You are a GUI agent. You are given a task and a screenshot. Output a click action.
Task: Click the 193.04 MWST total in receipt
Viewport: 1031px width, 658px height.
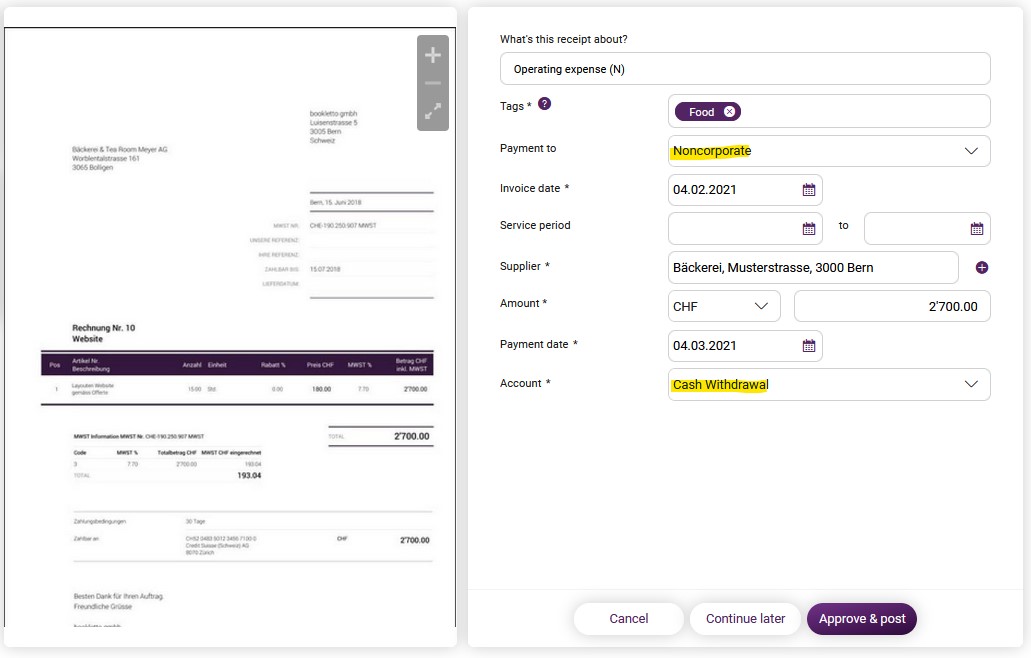tap(249, 475)
